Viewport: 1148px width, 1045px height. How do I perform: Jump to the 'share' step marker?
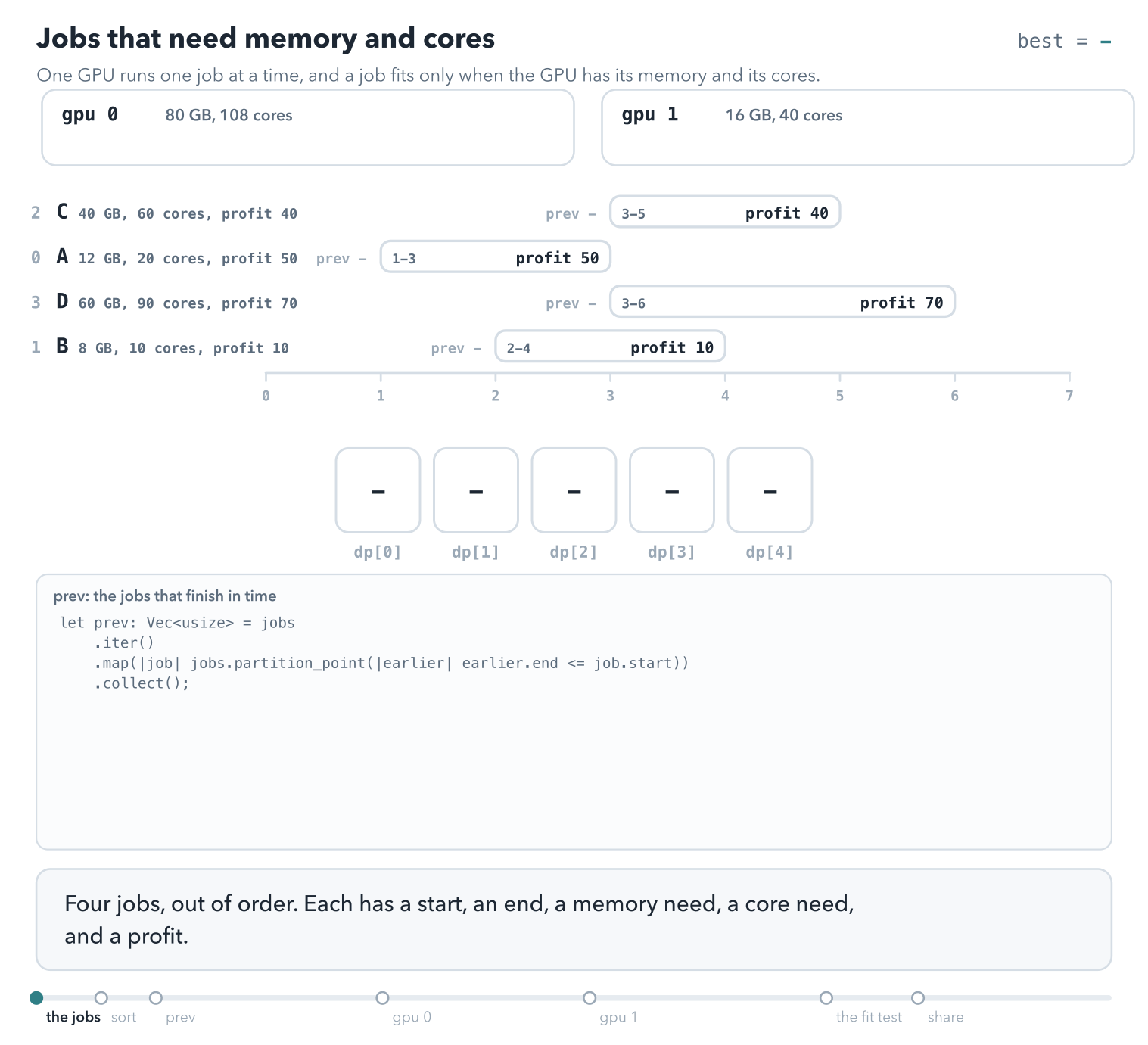coord(918,998)
